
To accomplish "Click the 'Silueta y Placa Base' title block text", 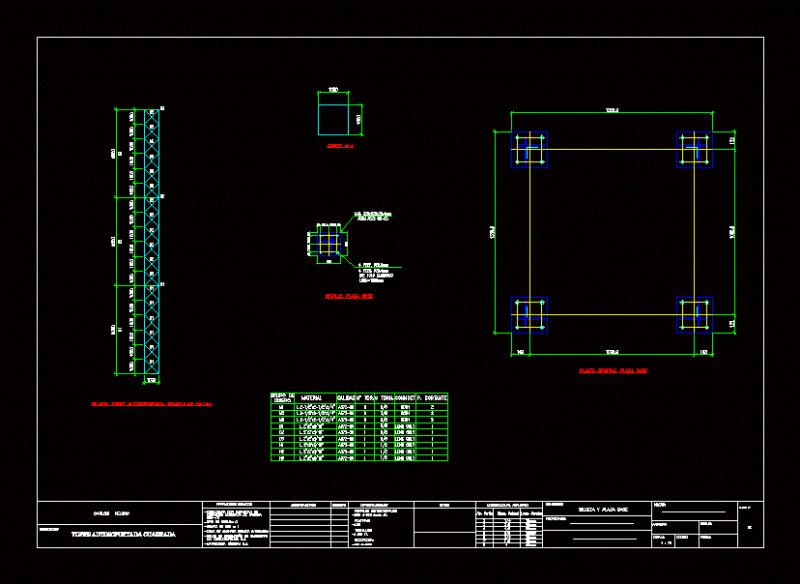I will click(x=603, y=510).
